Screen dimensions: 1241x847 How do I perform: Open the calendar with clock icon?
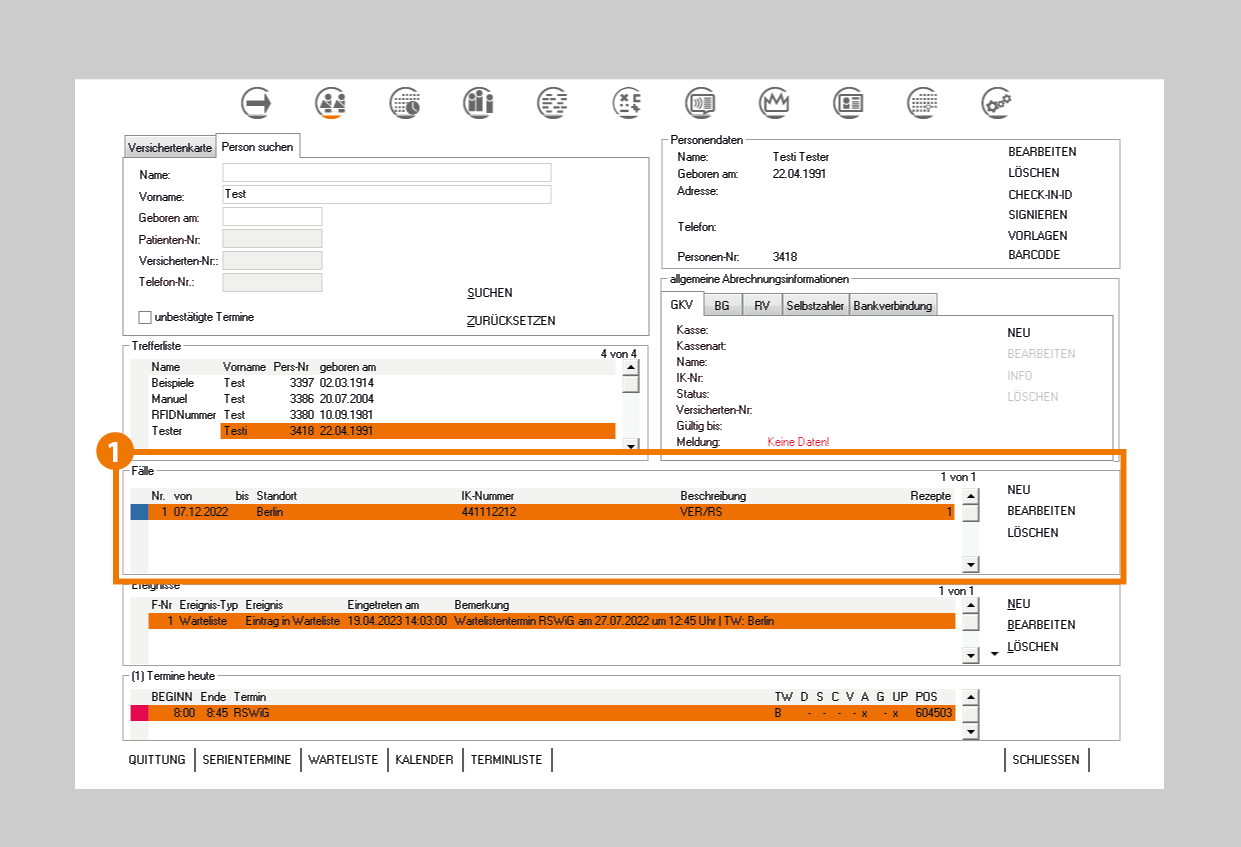(405, 102)
